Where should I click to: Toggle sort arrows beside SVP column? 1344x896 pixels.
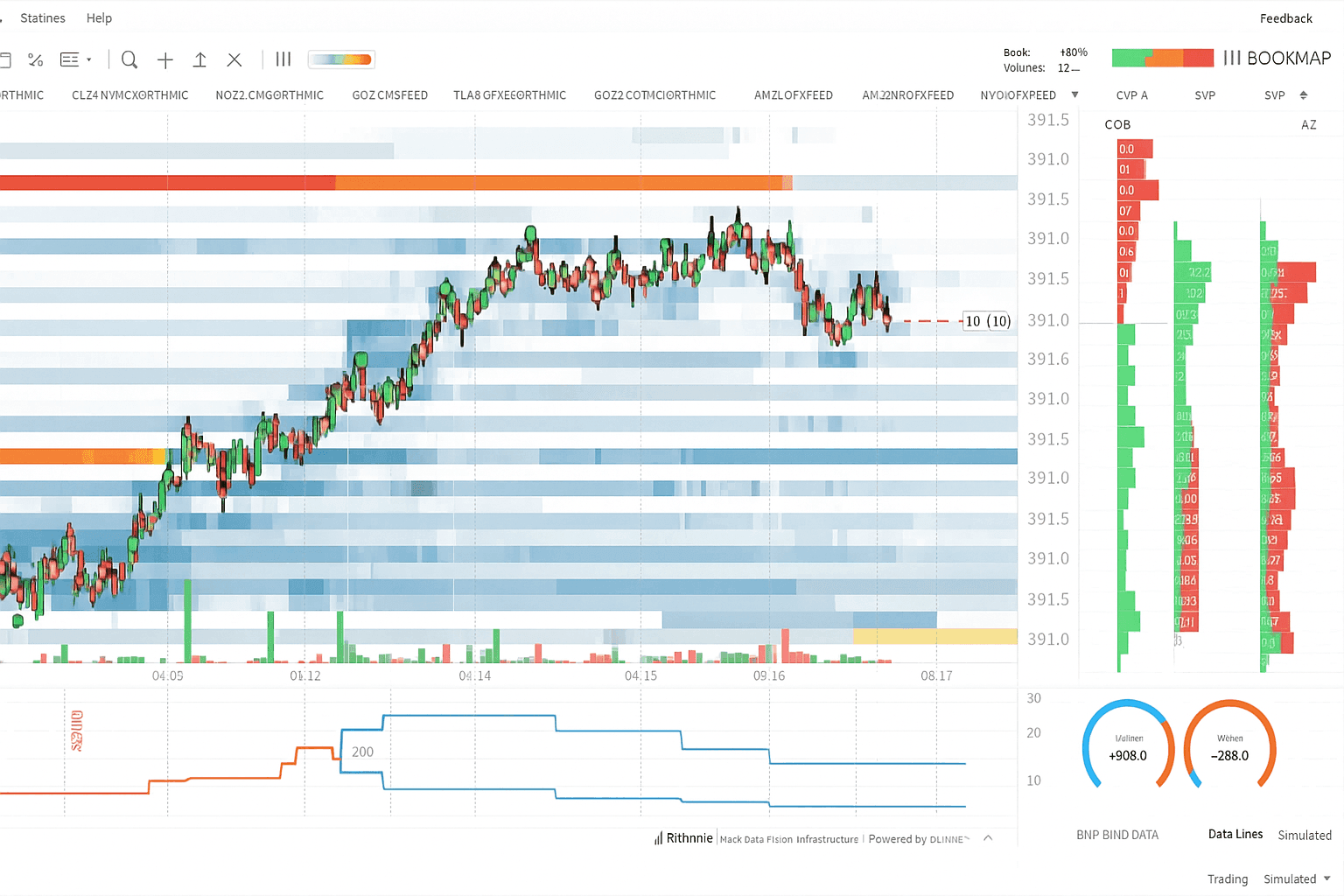pos(1303,95)
